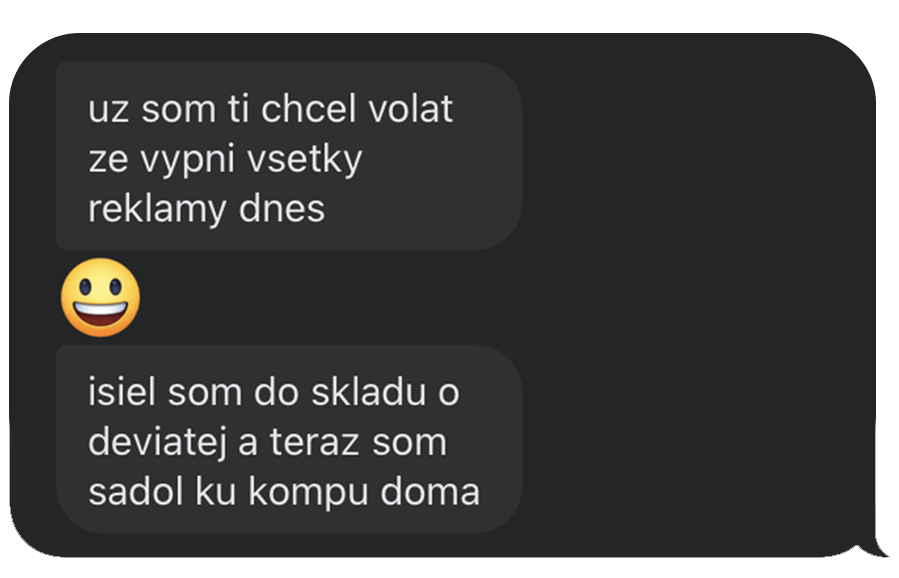Click the word 'skladu' in the second message

(369, 392)
